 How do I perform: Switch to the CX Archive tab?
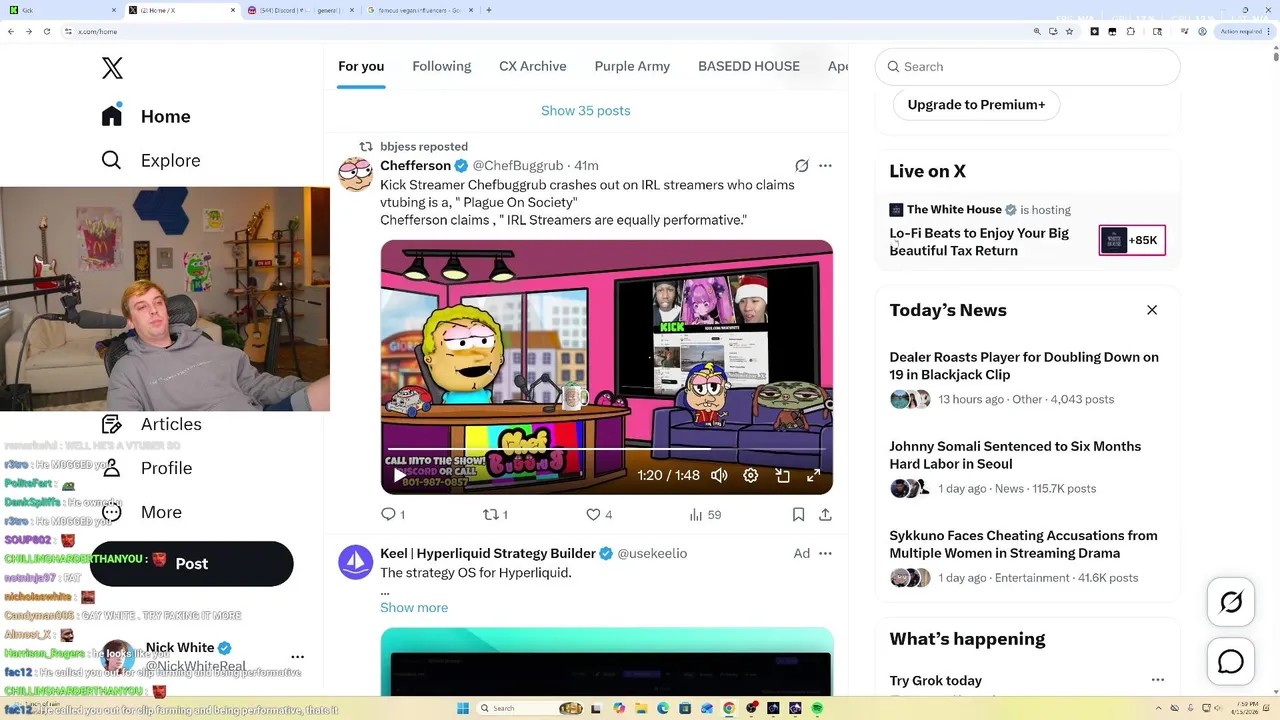point(533,66)
